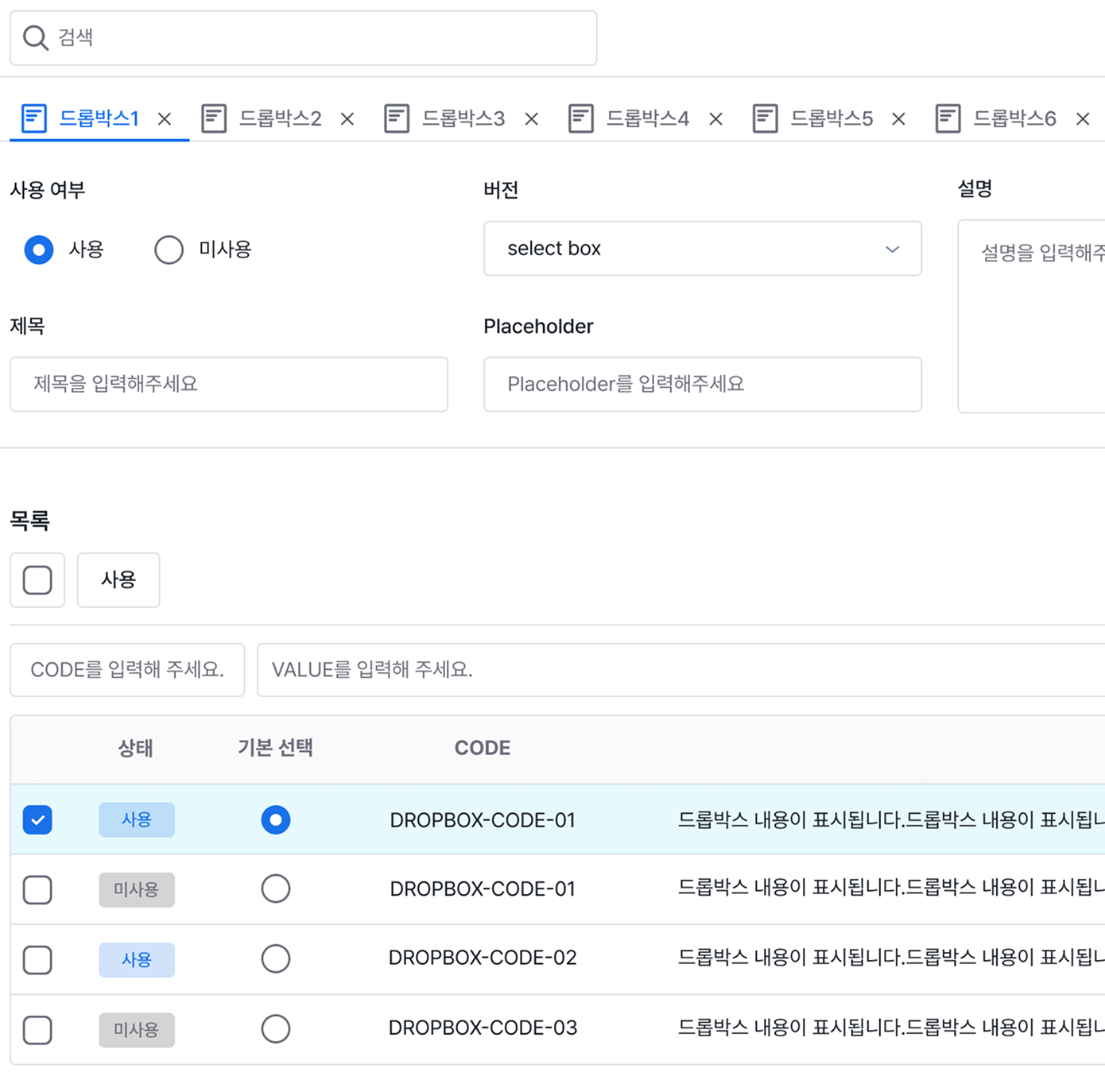Open the 드롭박스4 tab
Viewport: 1105px width, 1092px height.
(x=648, y=118)
